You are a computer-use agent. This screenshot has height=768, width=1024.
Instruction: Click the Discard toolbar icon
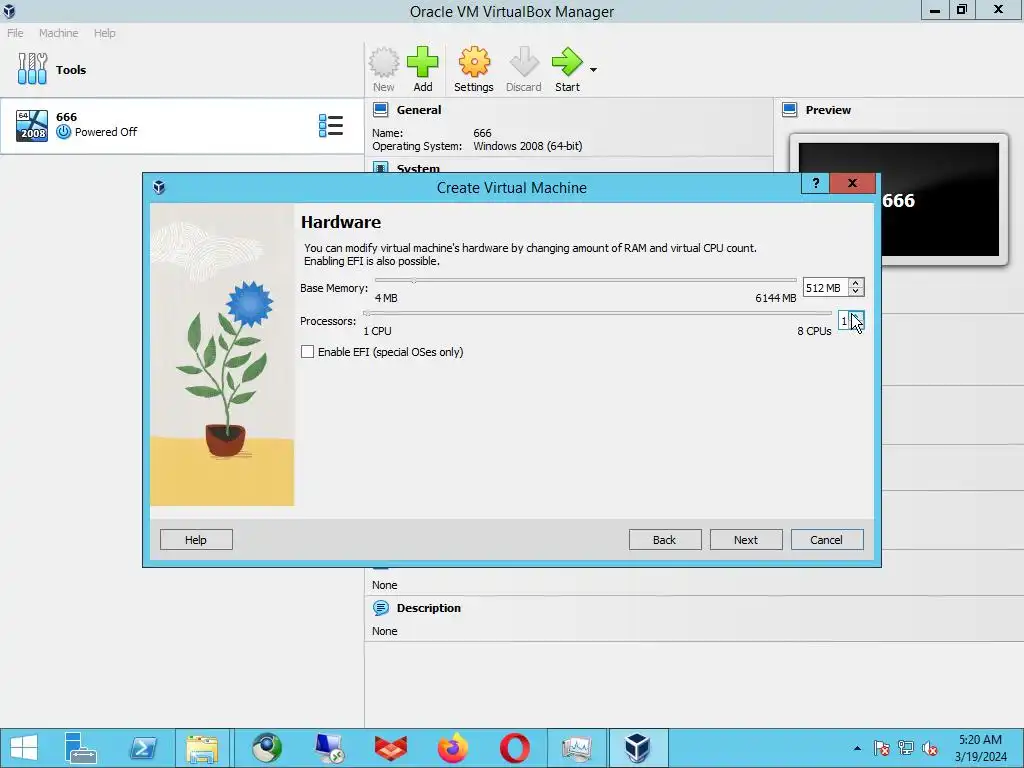(x=523, y=69)
